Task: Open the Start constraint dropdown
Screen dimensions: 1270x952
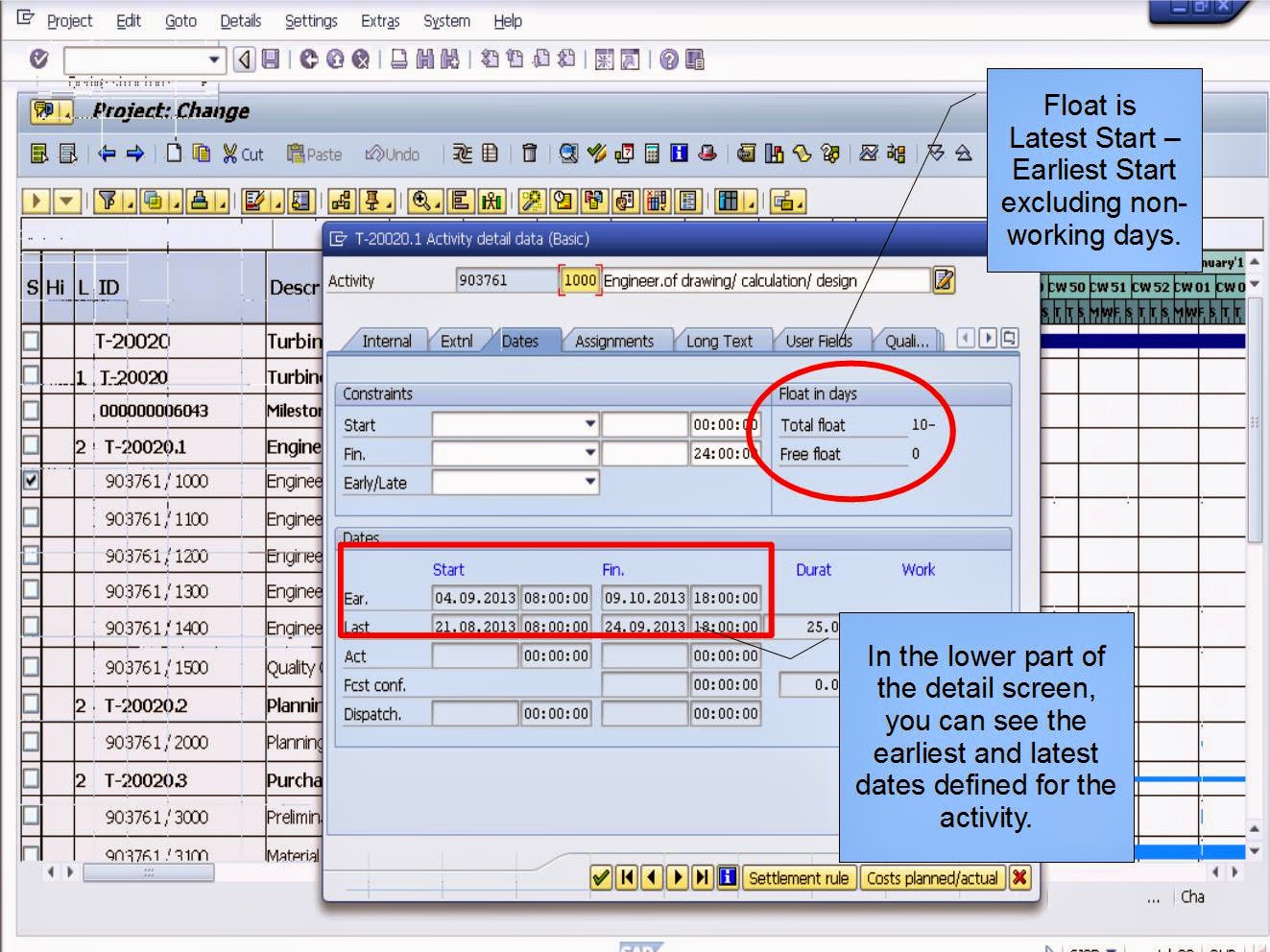Action: (x=589, y=424)
